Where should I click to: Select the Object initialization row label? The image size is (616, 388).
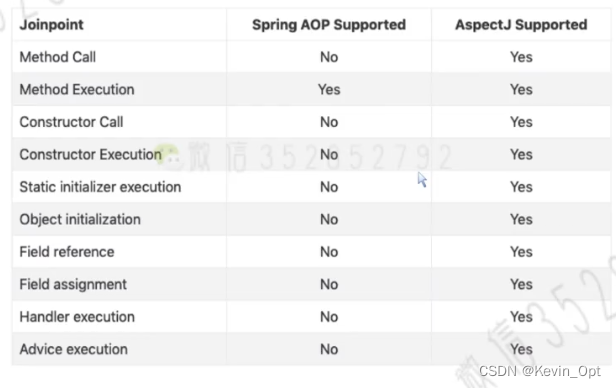click(x=80, y=220)
